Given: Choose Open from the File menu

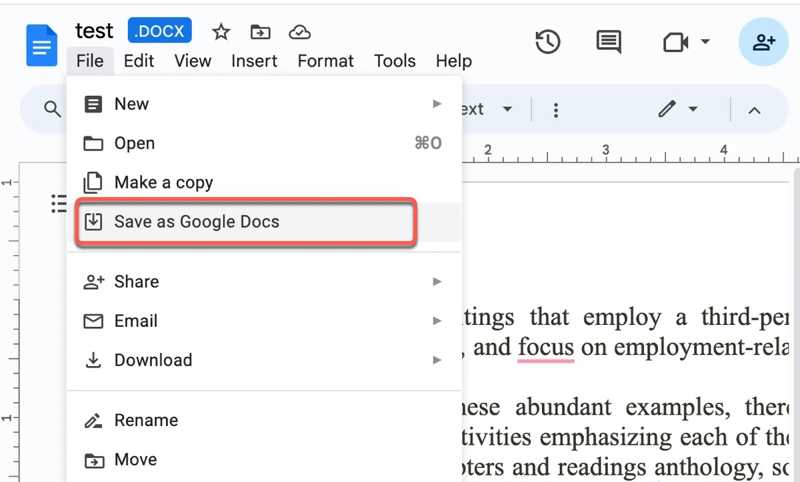Looking at the screenshot, I should [264, 143].
